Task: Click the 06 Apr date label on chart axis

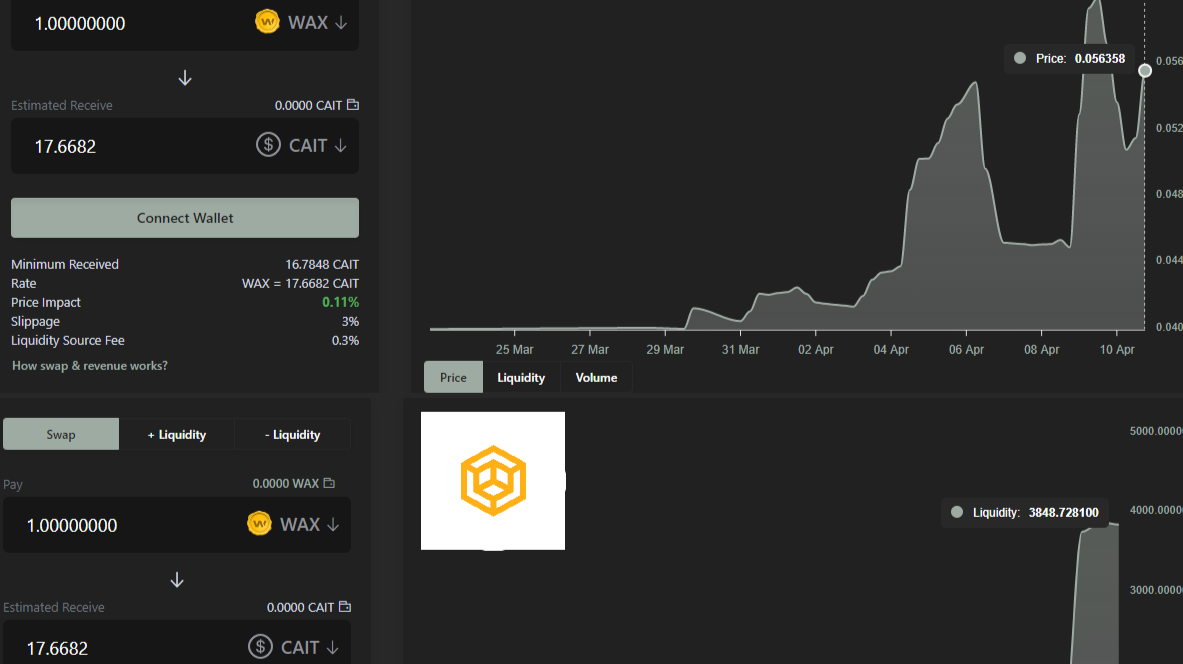Action: (x=966, y=349)
